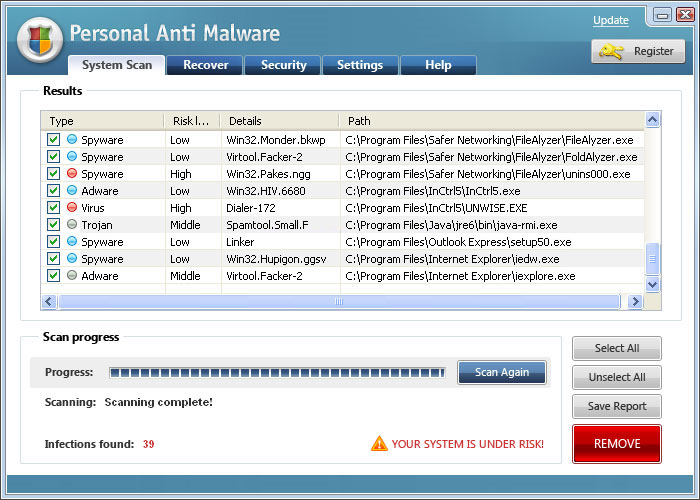700x500 pixels.
Task: Click the results list scroll down arrow
Action: pos(652,284)
